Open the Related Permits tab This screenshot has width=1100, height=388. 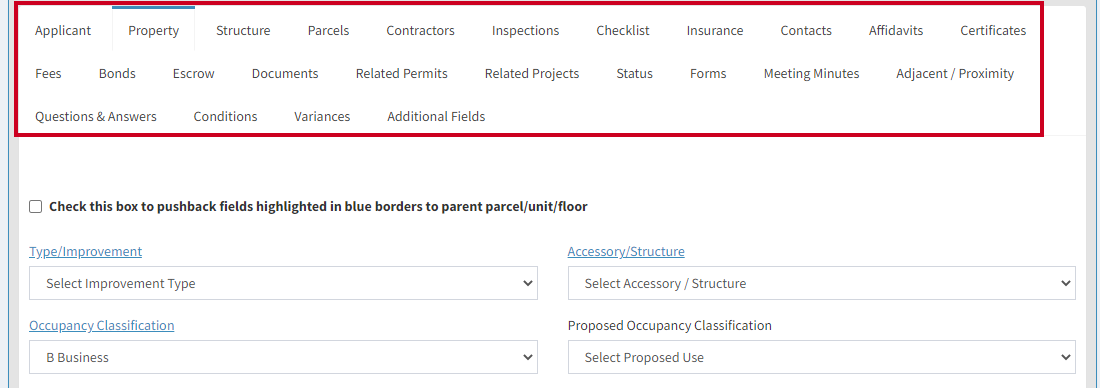[x=401, y=74]
